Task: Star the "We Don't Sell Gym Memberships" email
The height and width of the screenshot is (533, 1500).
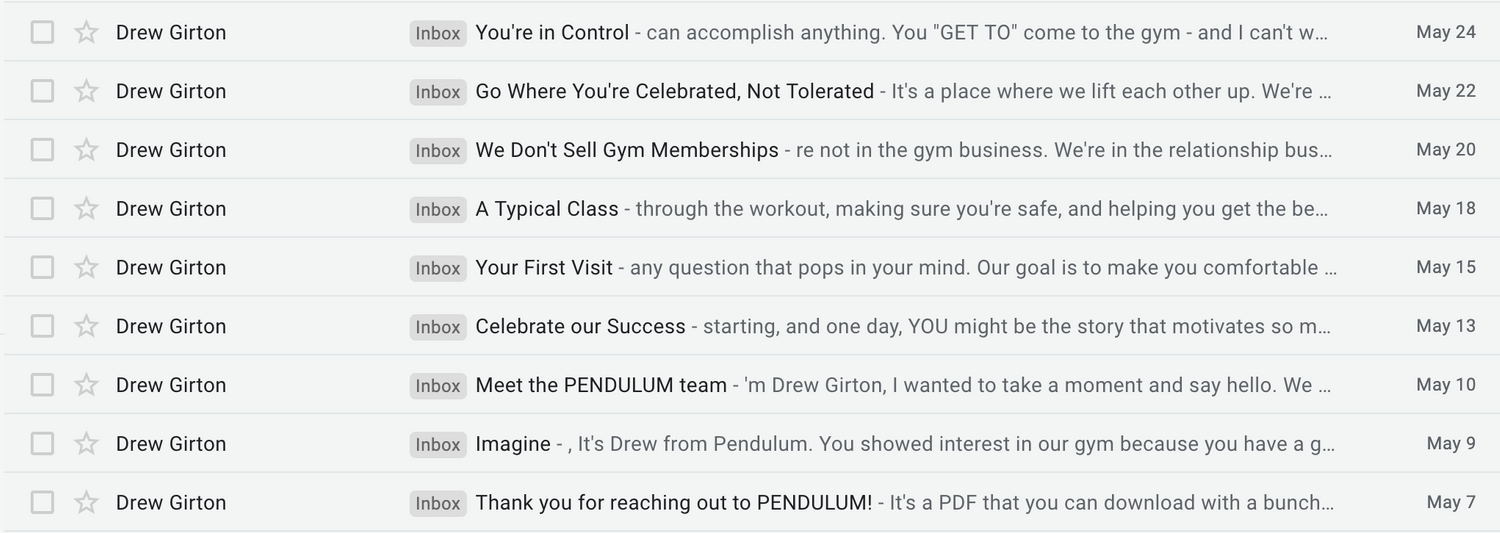Action: pyautogui.click(x=87, y=150)
